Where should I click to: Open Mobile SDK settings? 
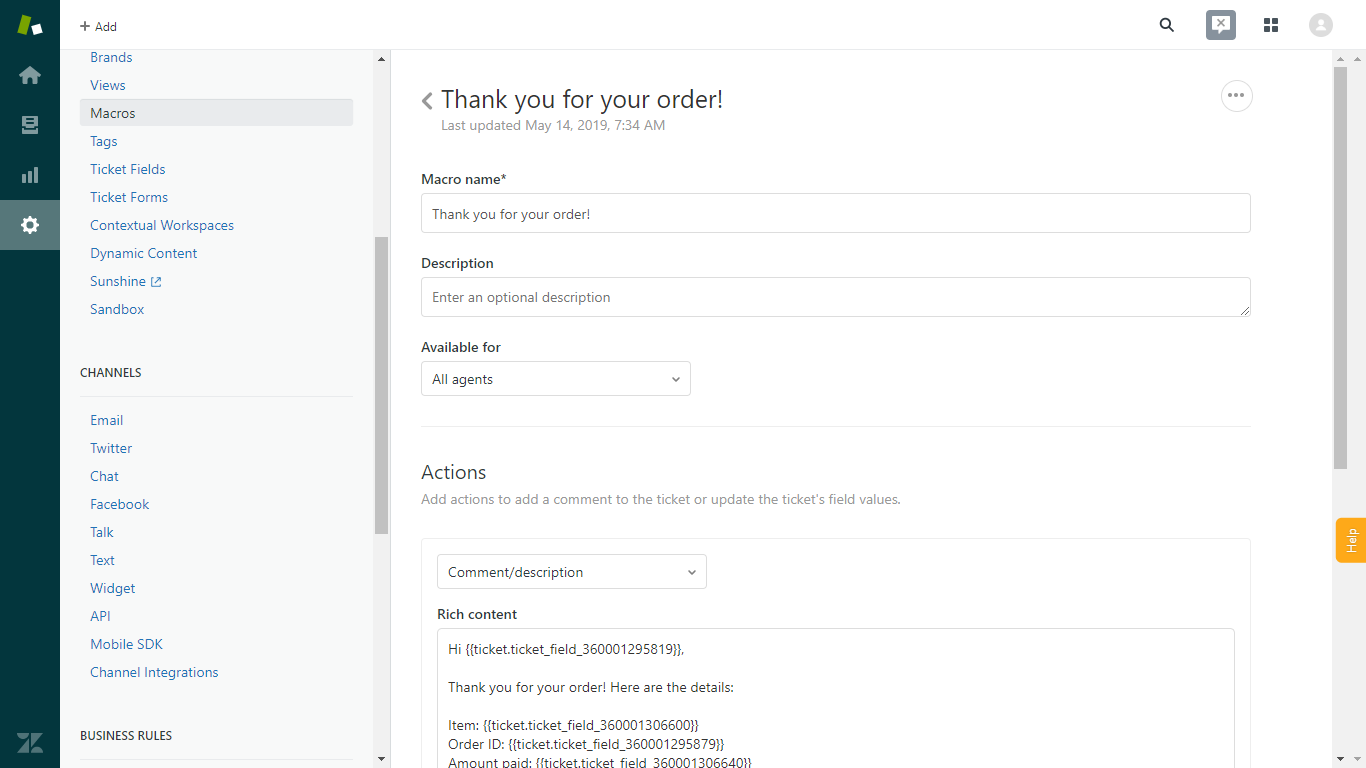pos(126,644)
